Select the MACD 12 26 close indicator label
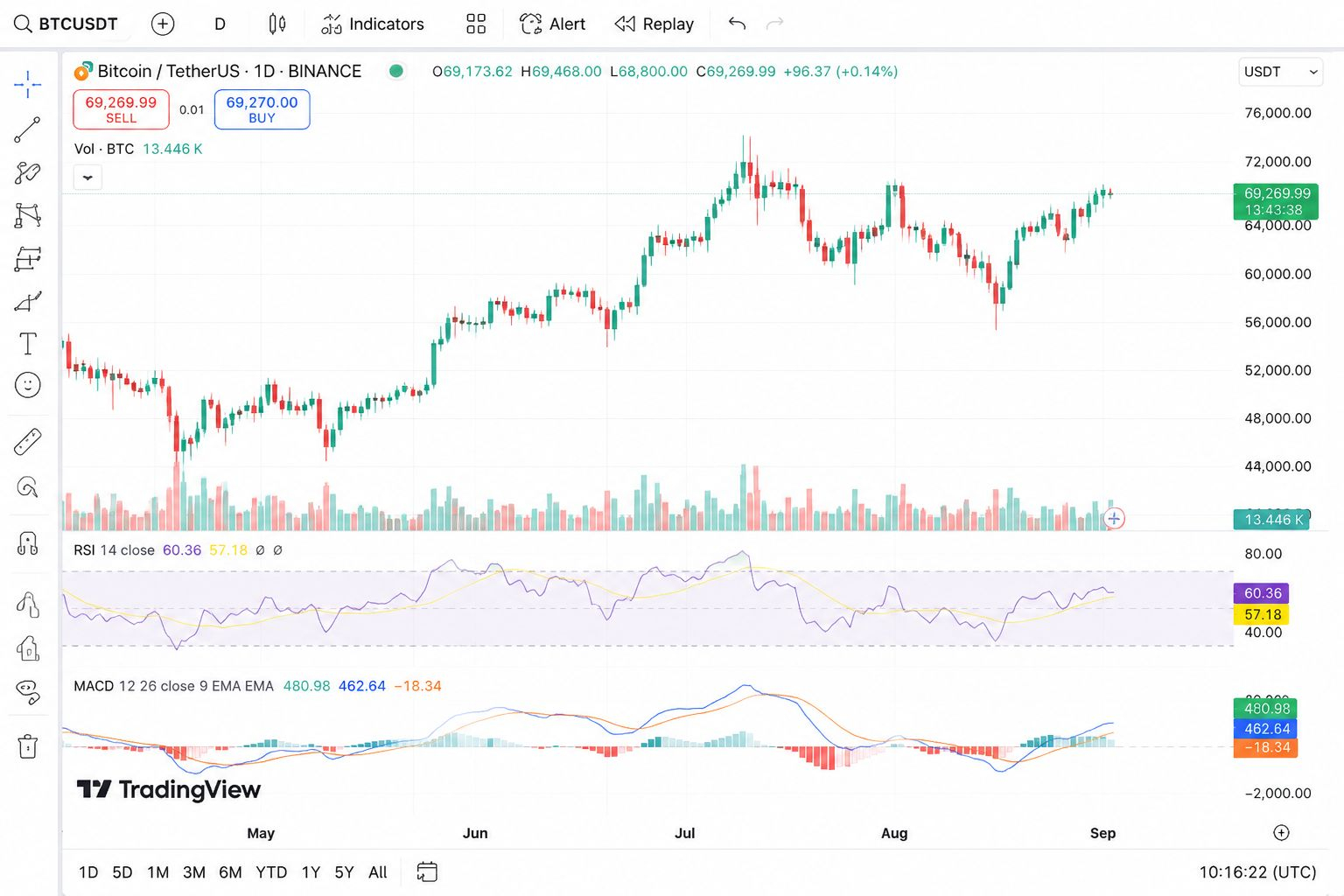Screen dimensions: 1344x896 (x=173, y=686)
